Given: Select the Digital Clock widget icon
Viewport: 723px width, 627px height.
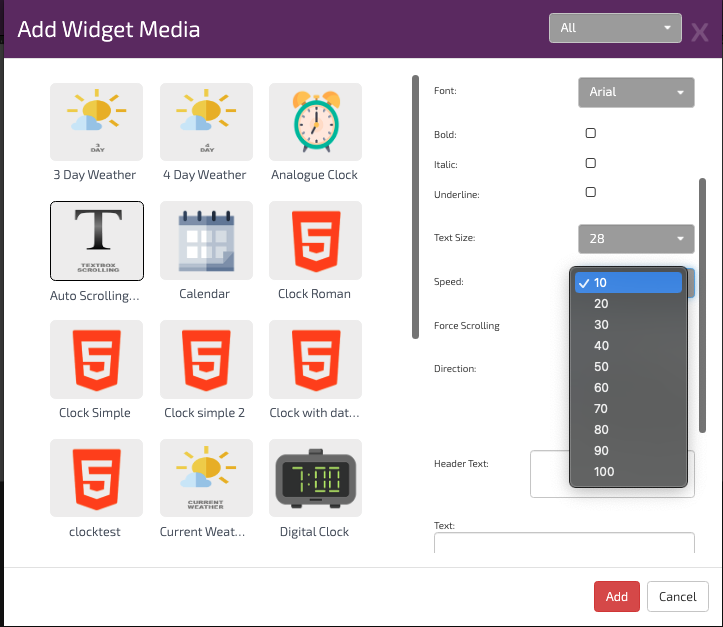Looking at the screenshot, I should click(x=315, y=478).
